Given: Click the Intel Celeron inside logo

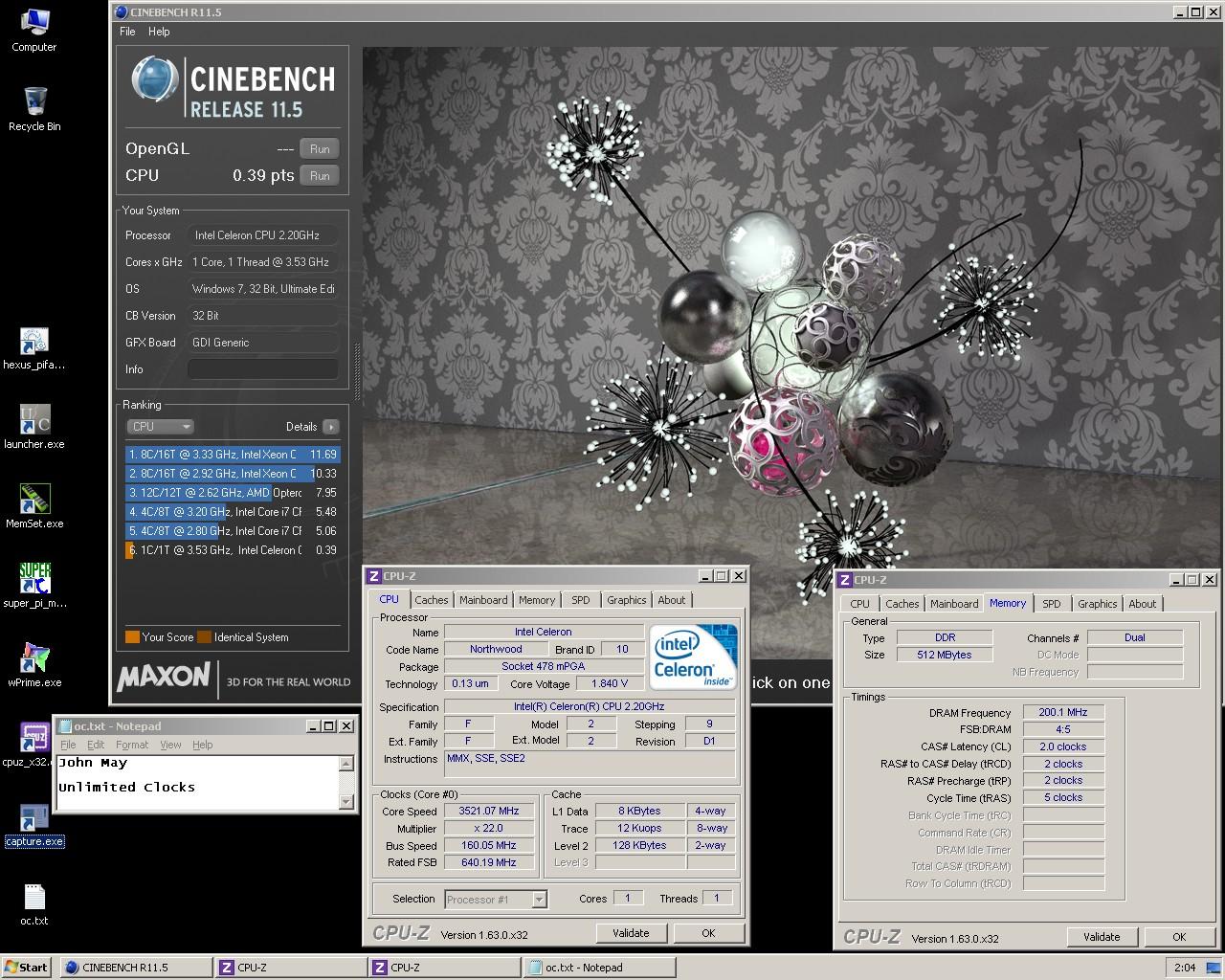Looking at the screenshot, I should [x=694, y=657].
